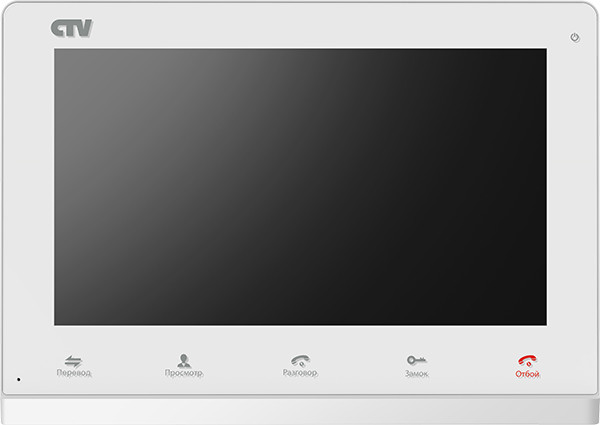
Task: Click the letter V in CTV logo
Action: tap(84, 28)
